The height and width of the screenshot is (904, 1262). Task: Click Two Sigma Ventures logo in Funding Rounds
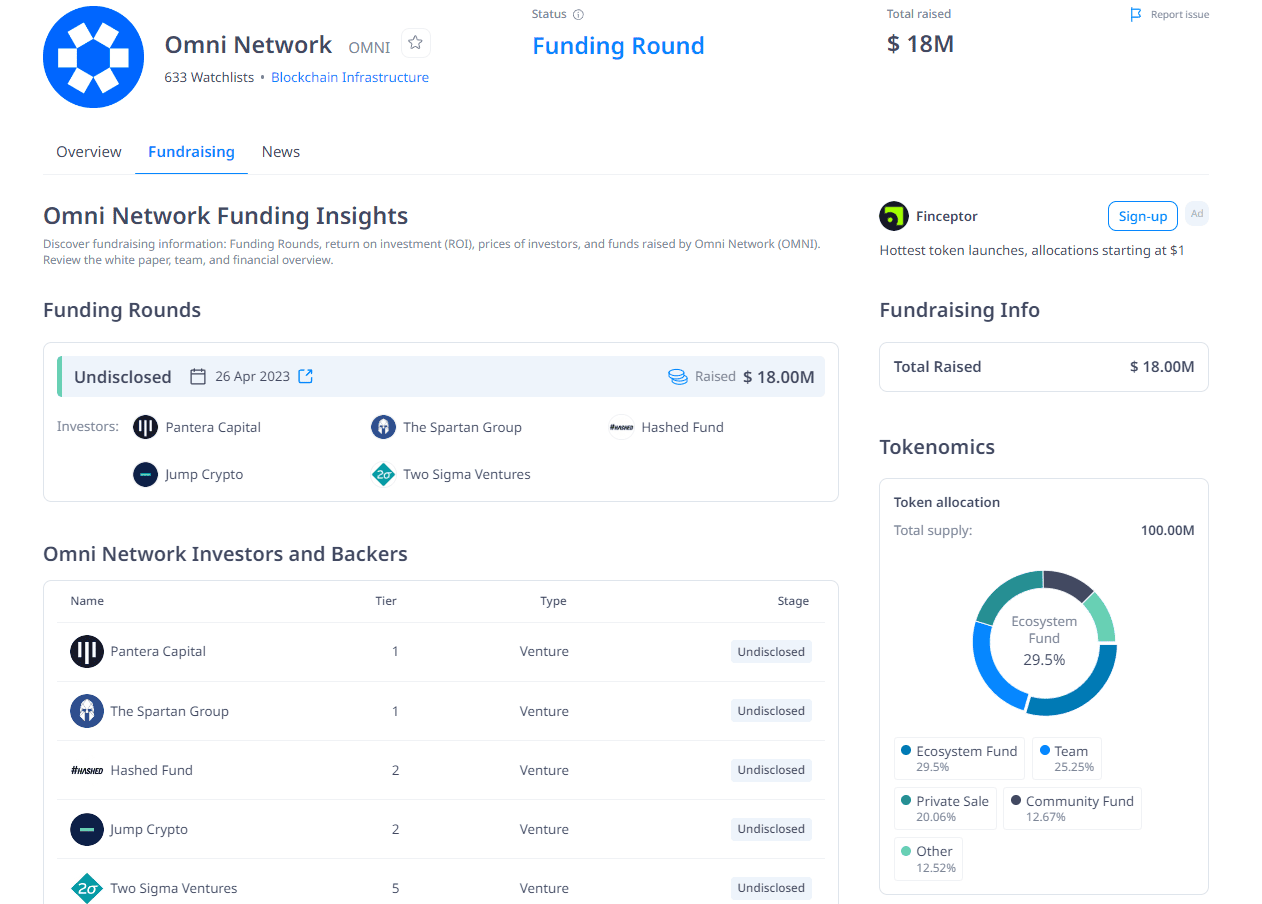tap(383, 474)
